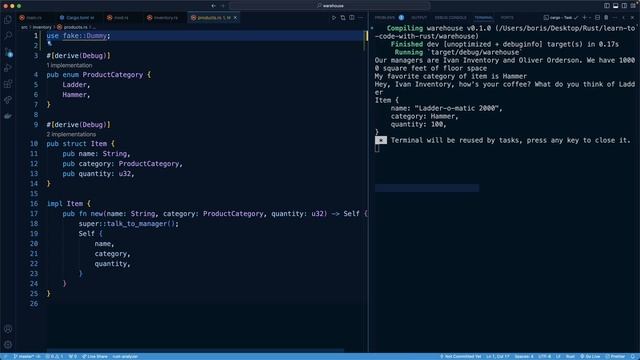Click the command center warehouse search box
Viewport: 640px width, 360px height.
tap(330, 6)
